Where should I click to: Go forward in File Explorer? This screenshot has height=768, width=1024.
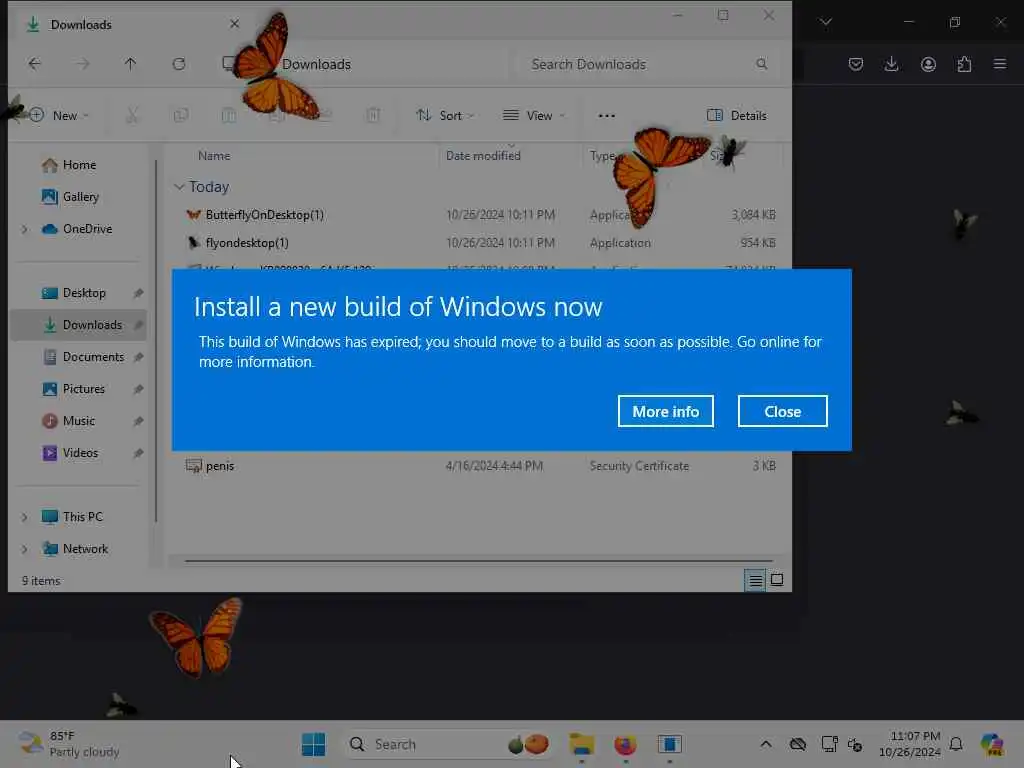click(82, 64)
